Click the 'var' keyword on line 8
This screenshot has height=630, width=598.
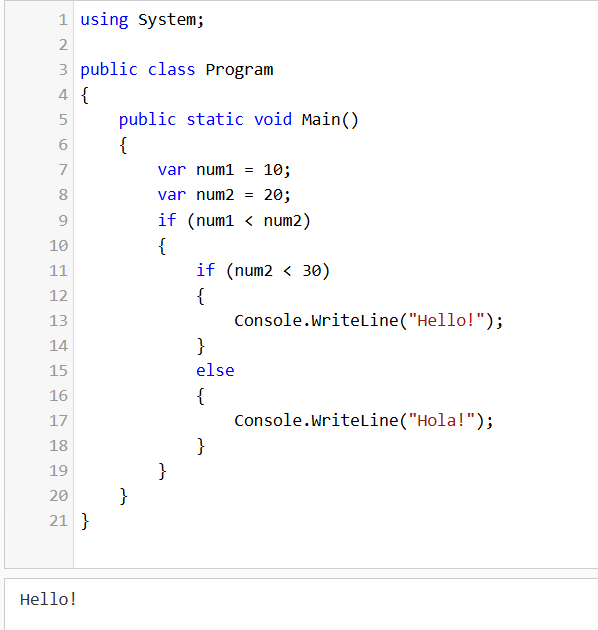click(x=172, y=195)
